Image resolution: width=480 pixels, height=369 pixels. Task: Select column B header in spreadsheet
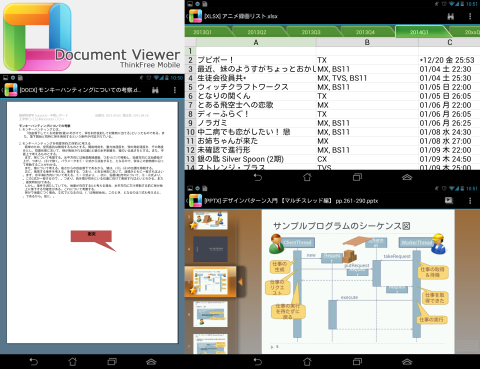coord(367,42)
